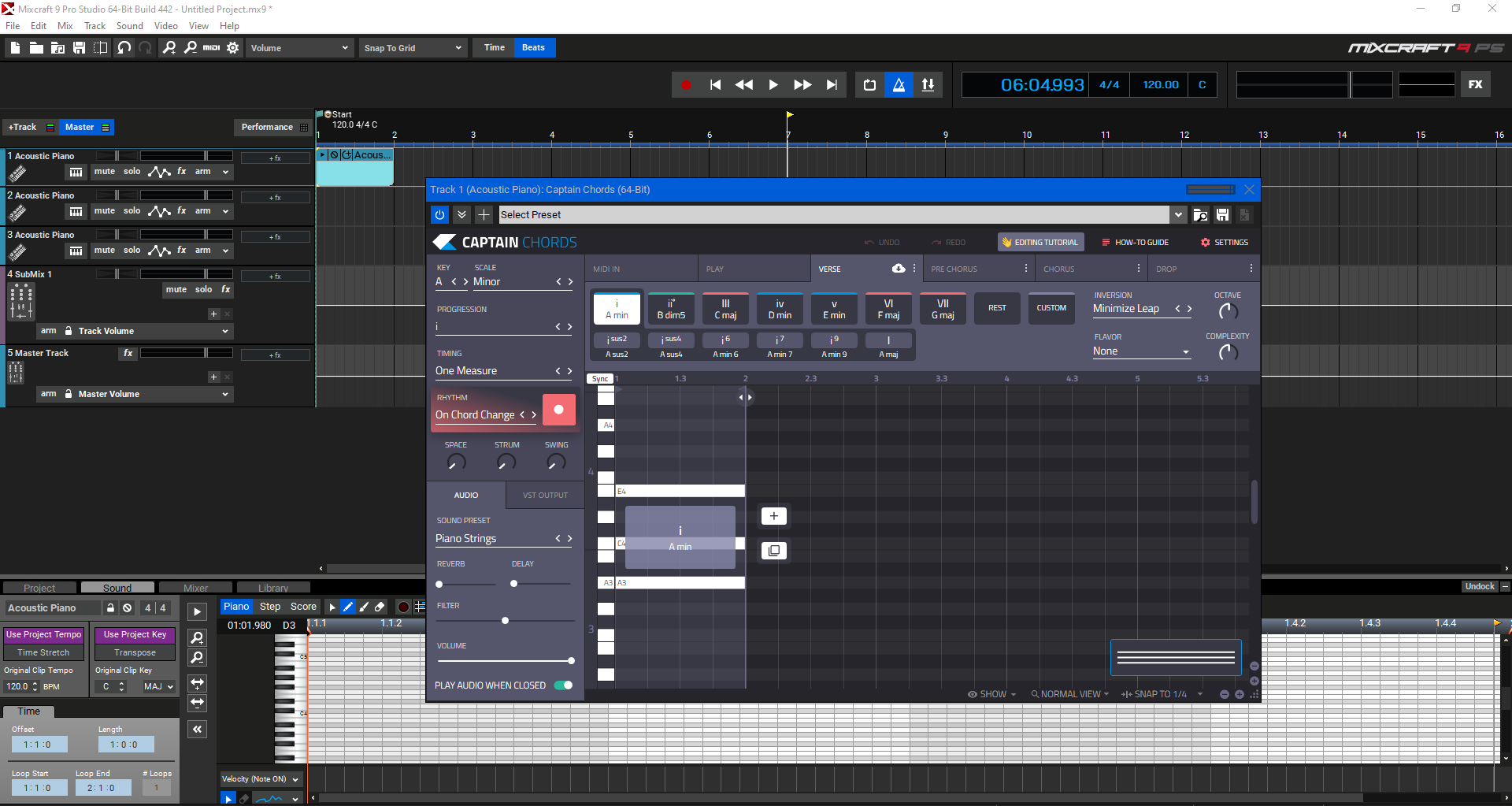Arm track 3 Acoustic Piano for recording
1512x806 pixels.
click(x=203, y=251)
